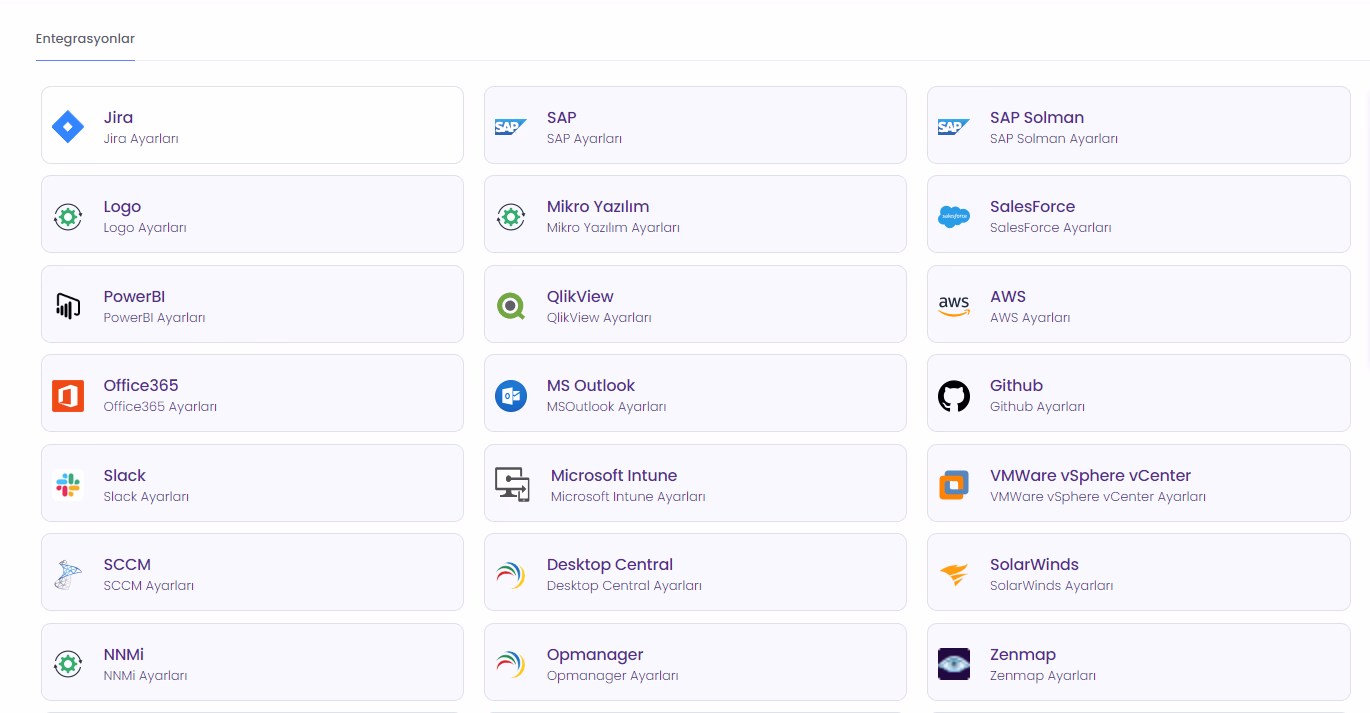Click the NNMi gear icon
Viewport: 1370px width, 713px height.
[x=68, y=664]
